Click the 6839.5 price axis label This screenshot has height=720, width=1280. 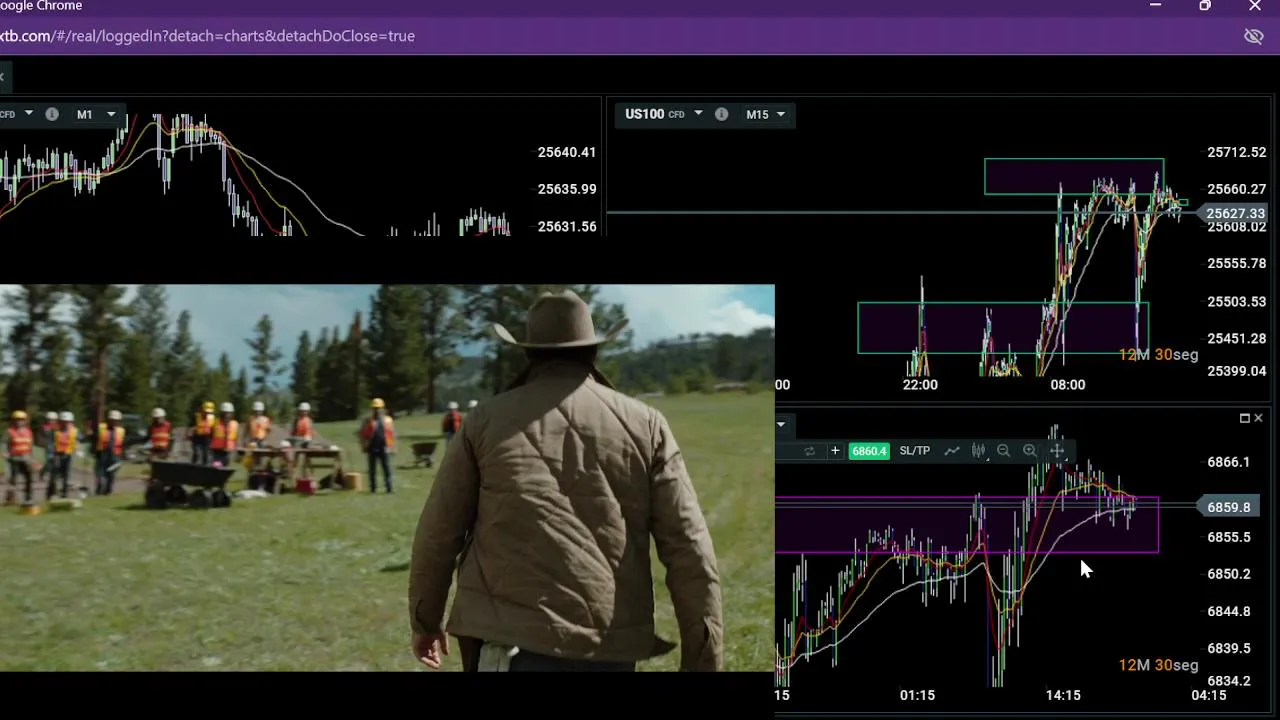point(1229,648)
